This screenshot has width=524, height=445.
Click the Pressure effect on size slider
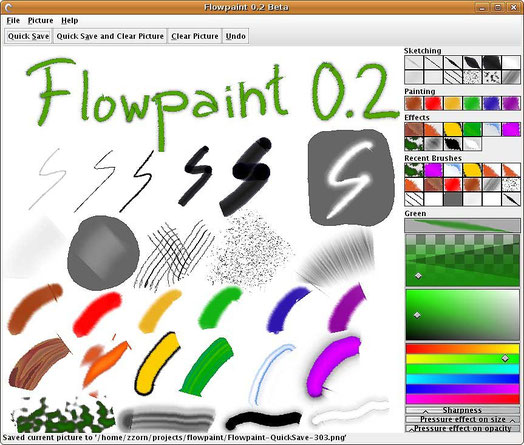pyautogui.click(x=462, y=419)
